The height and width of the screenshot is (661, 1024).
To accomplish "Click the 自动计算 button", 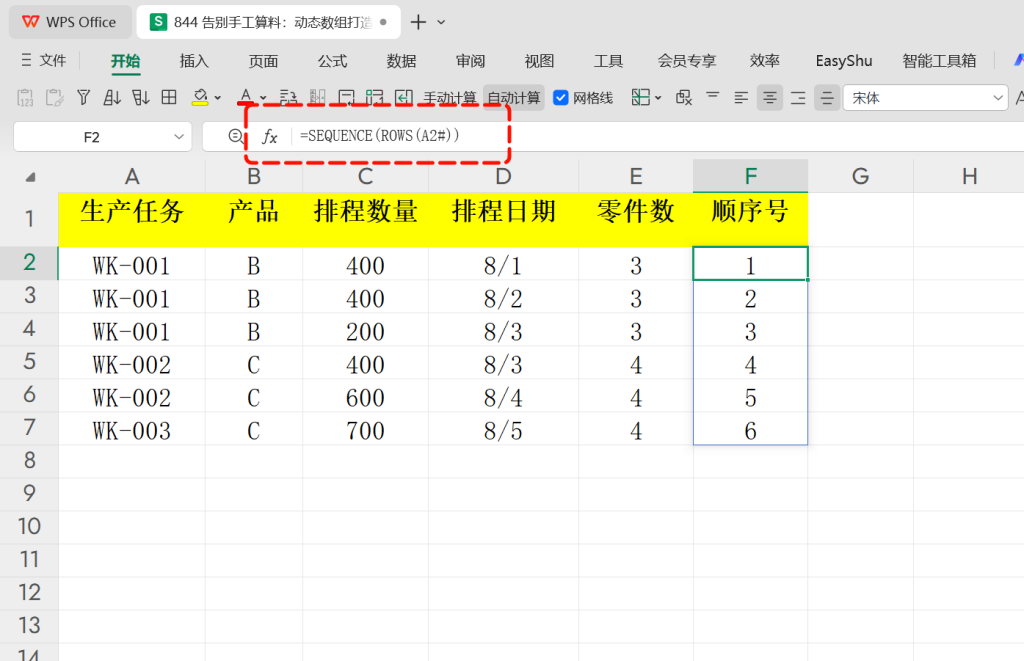I will pos(514,98).
